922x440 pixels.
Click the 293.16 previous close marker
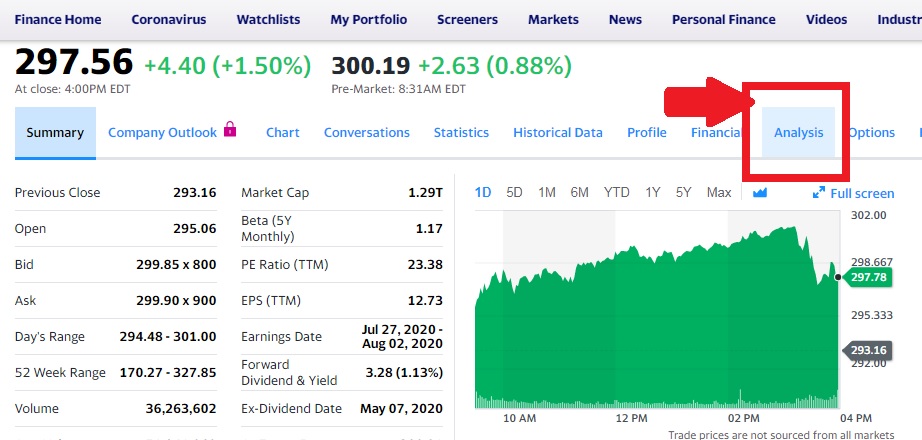pos(867,351)
